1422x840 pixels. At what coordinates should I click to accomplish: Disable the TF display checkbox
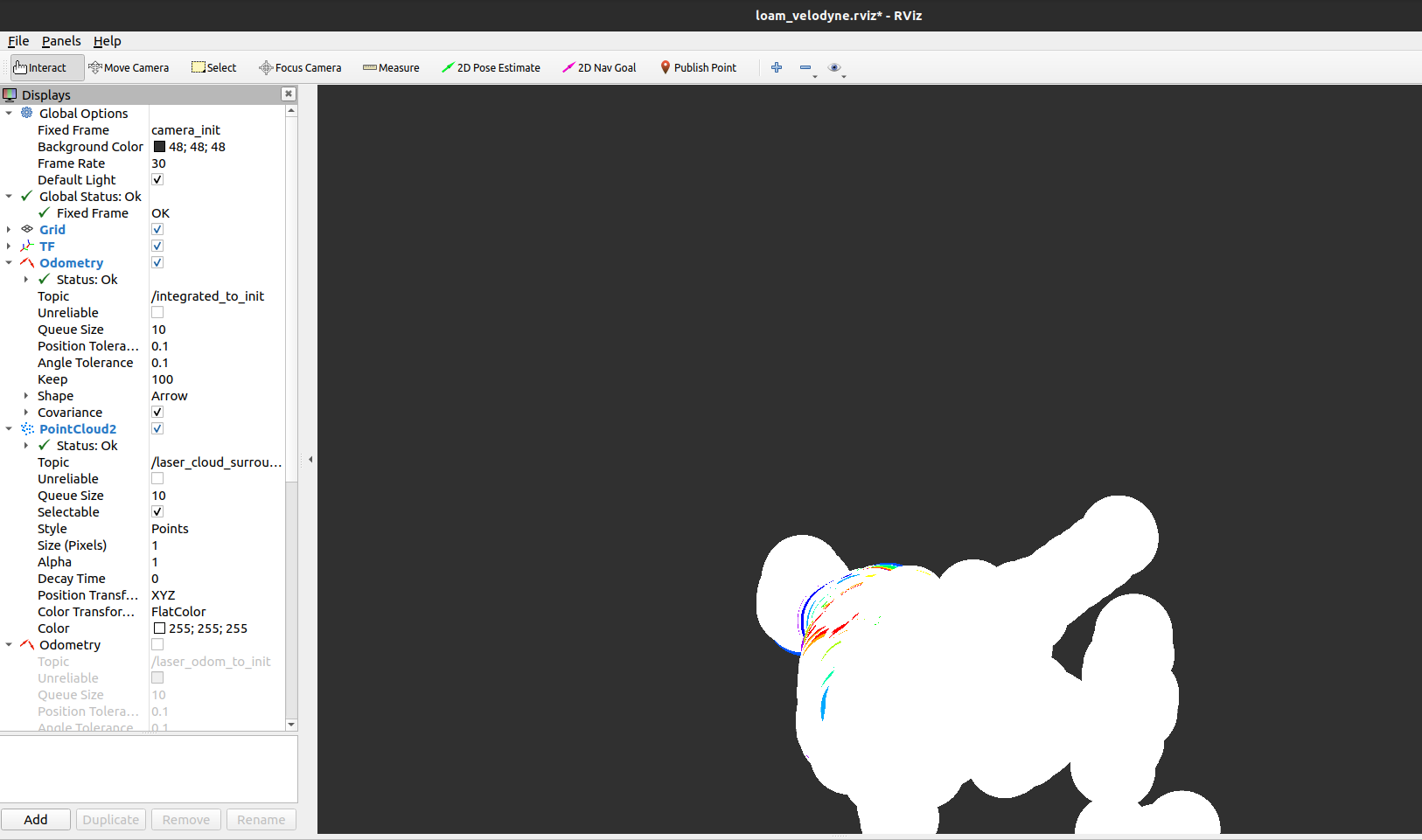(157, 246)
